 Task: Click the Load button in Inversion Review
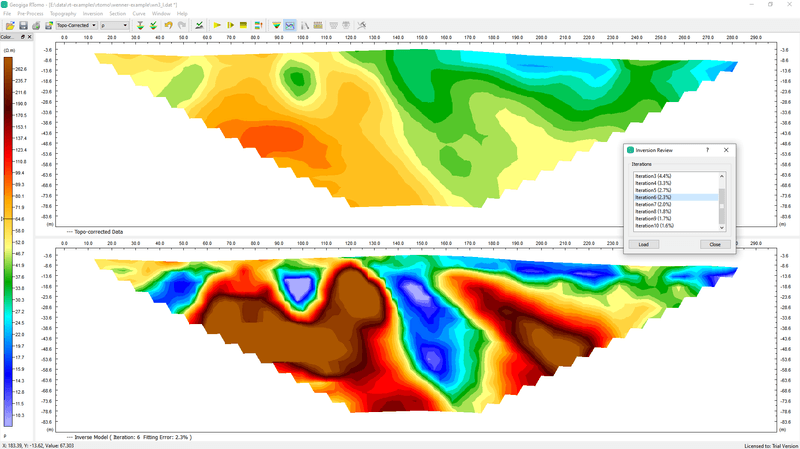pos(643,244)
